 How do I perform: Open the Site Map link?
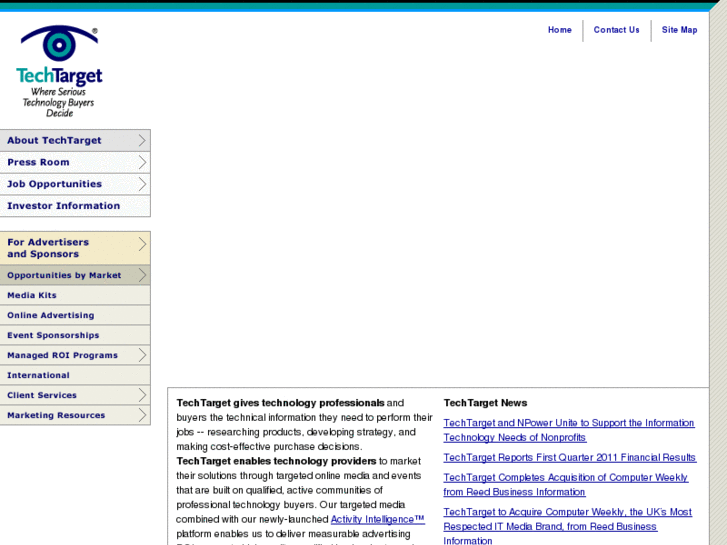(679, 30)
